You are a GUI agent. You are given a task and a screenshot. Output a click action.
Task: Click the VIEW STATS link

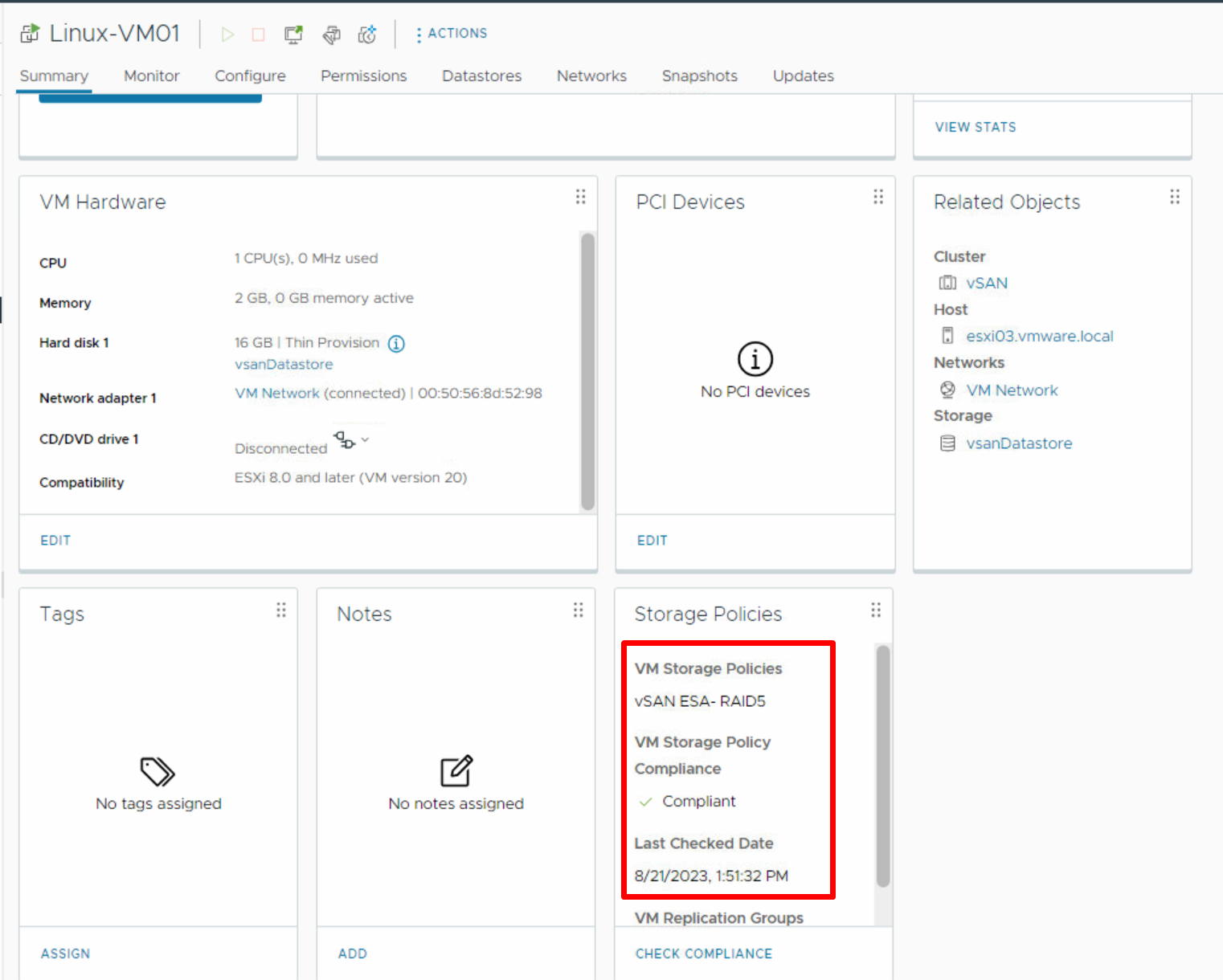point(975,127)
